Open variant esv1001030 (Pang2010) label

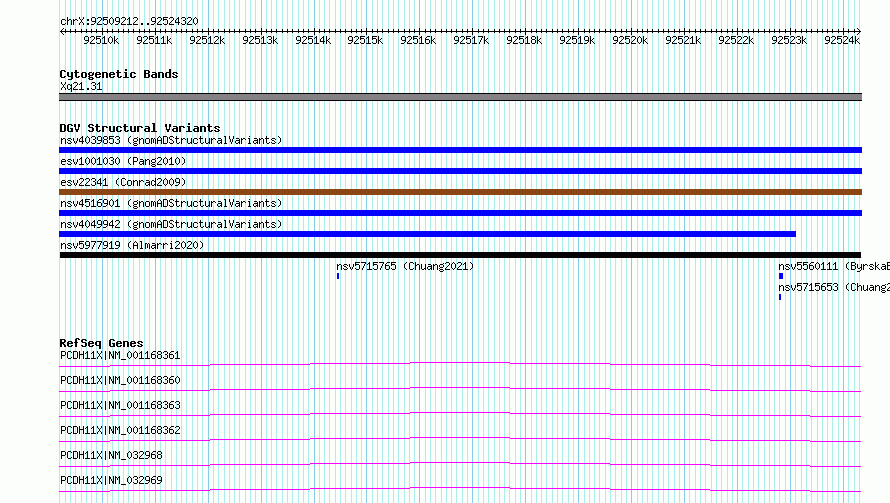(123, 161)
